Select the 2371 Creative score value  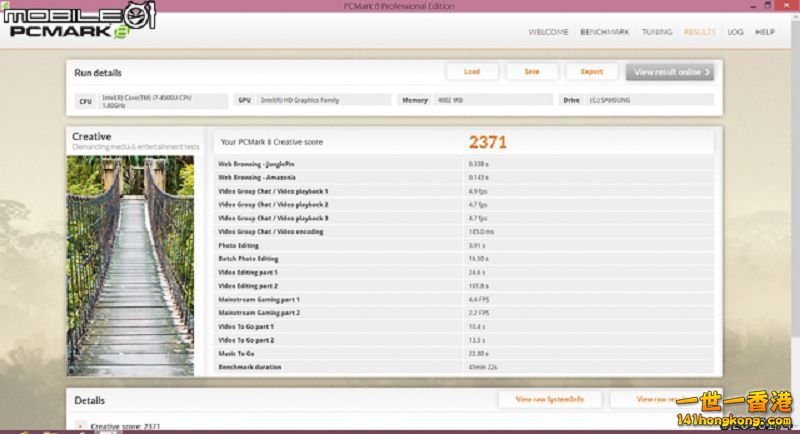488,142
